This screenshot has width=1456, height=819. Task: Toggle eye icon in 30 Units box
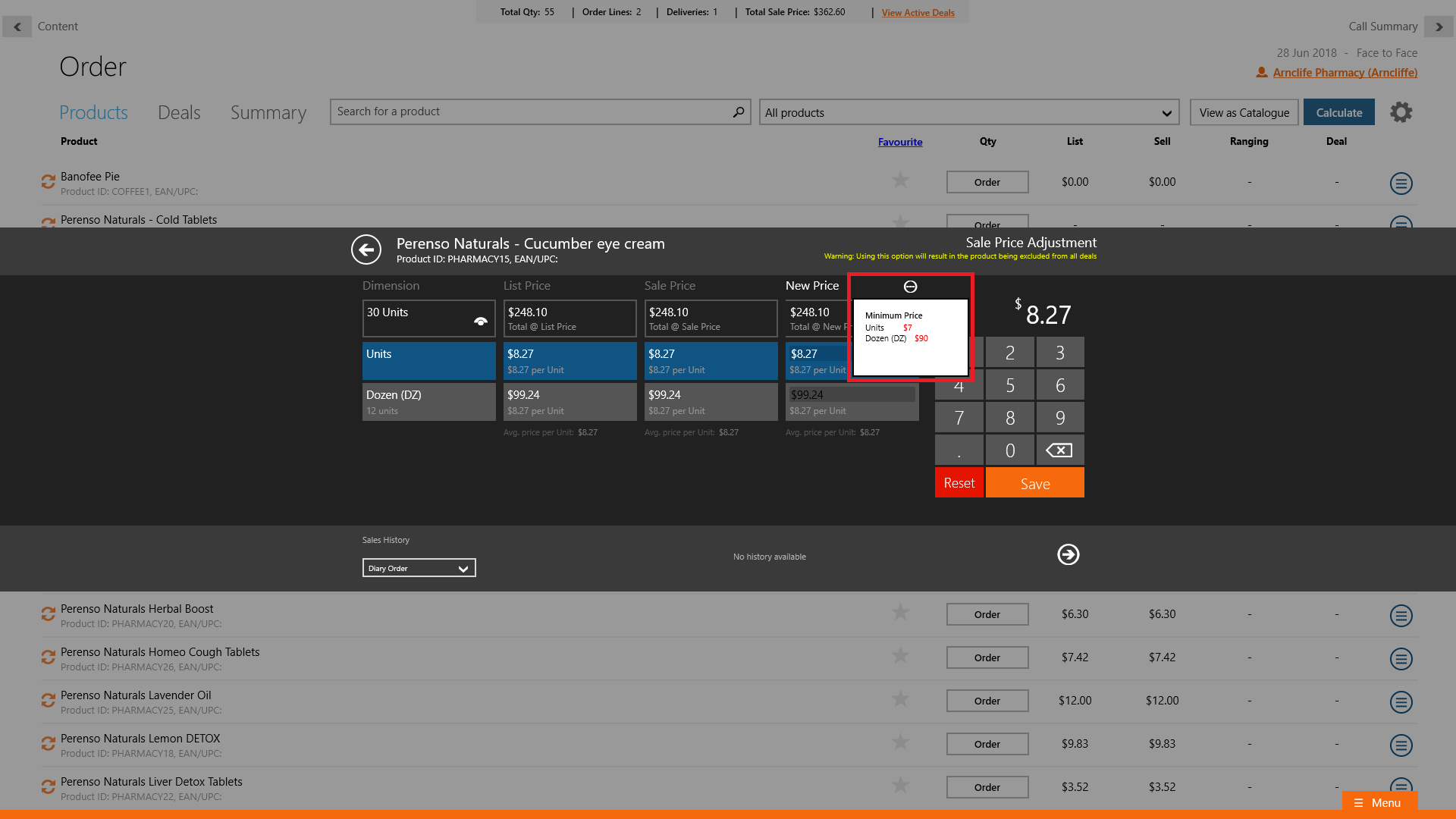(480, 322)
